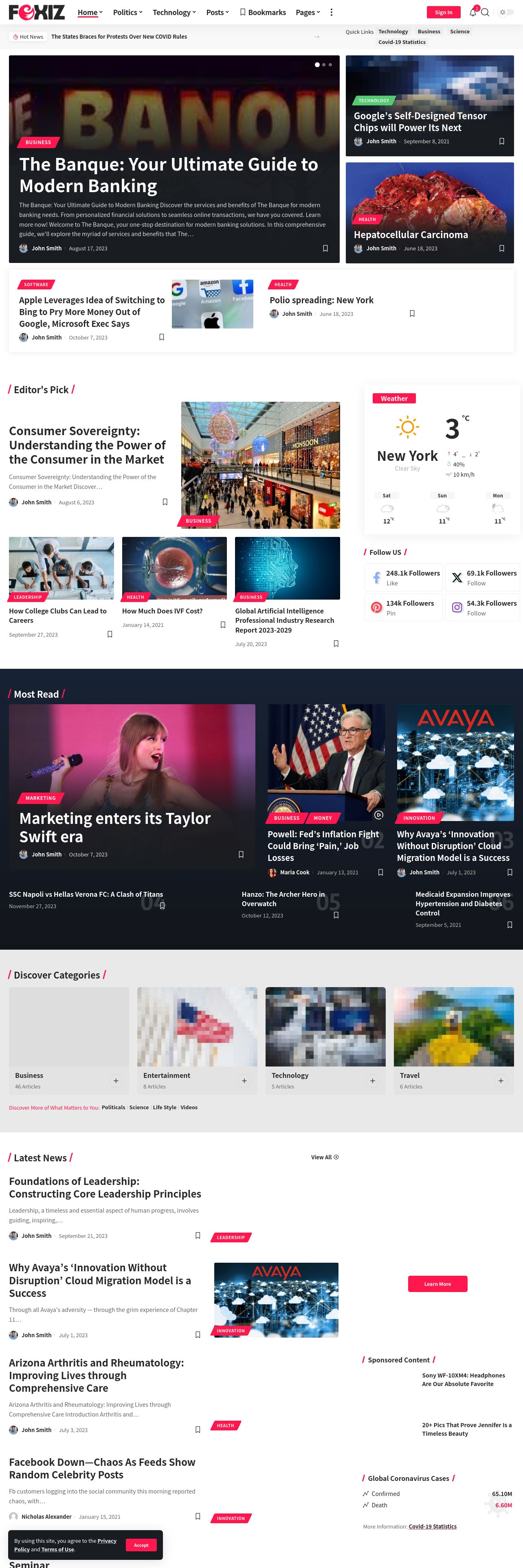Expand the Travel category plus button
Image resolution: width=523 pixels, height=1568 pixels.
click(x=501, y=1080)
